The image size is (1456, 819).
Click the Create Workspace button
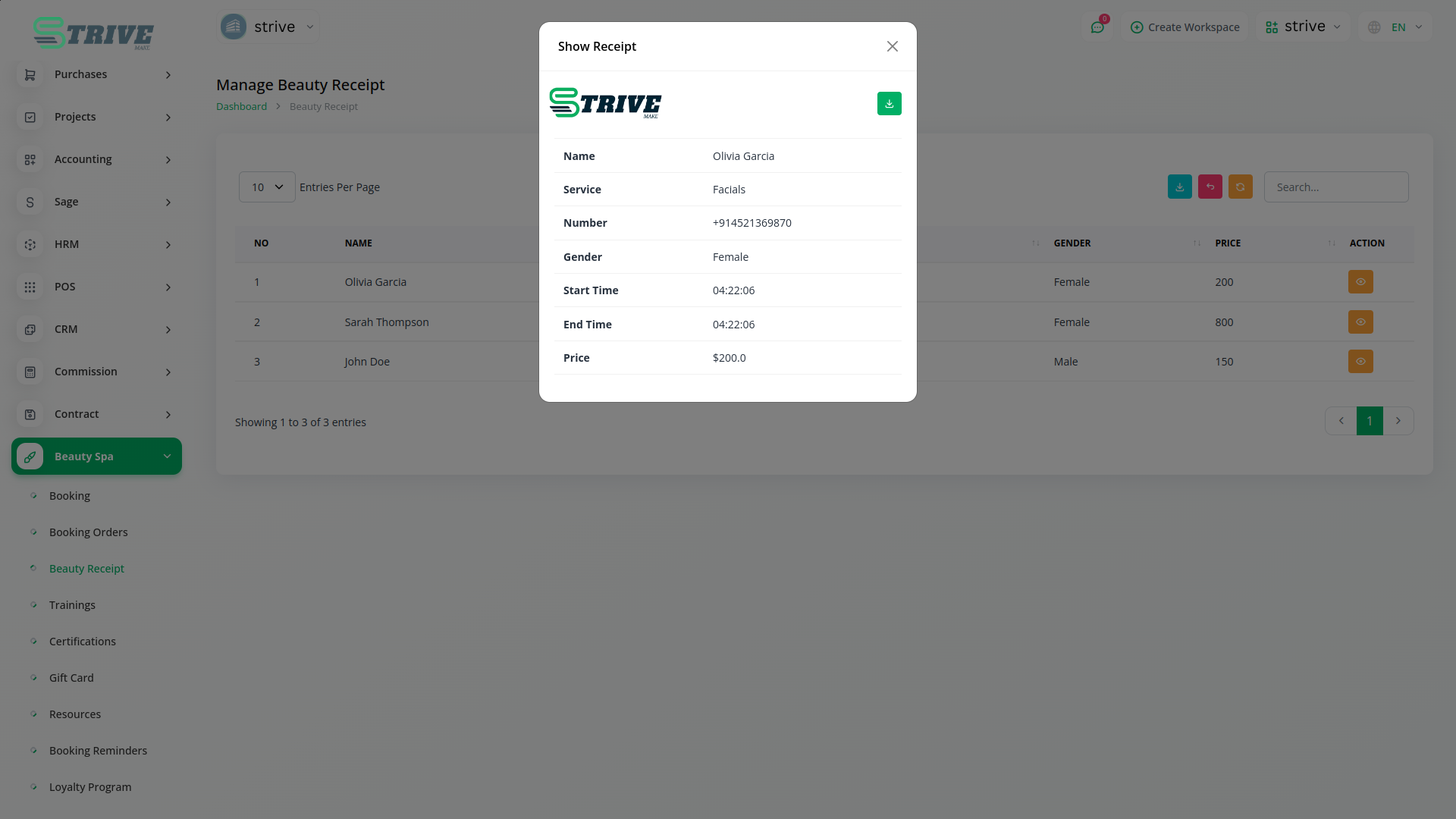(1185, 27)
